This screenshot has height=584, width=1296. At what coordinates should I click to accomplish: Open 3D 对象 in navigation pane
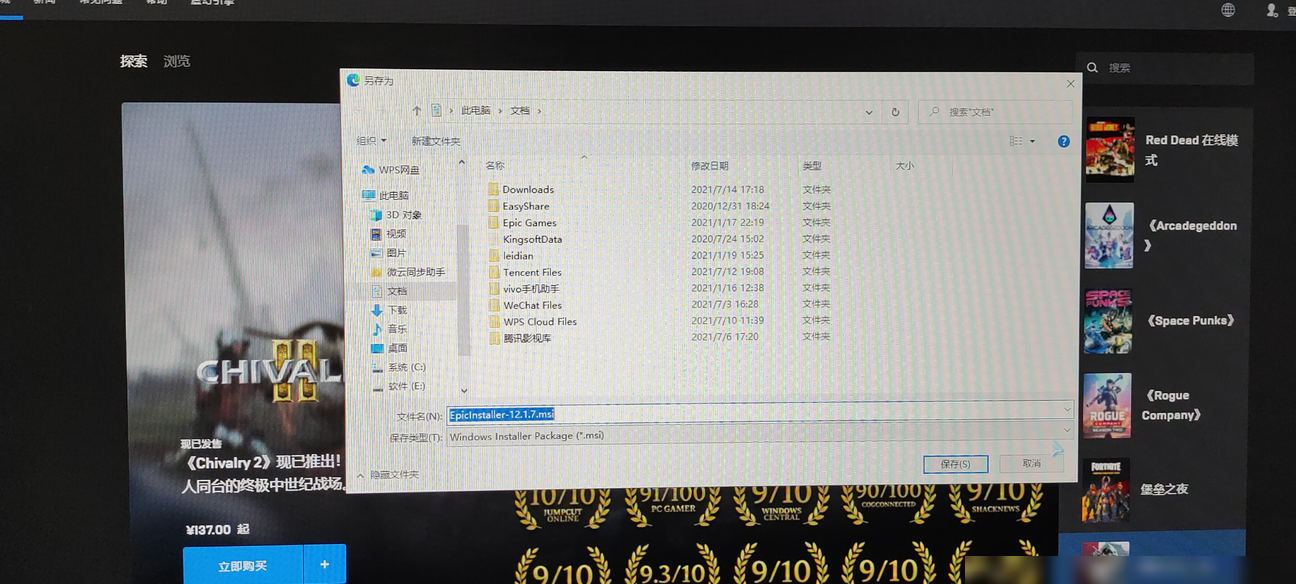tap(396, 215)
